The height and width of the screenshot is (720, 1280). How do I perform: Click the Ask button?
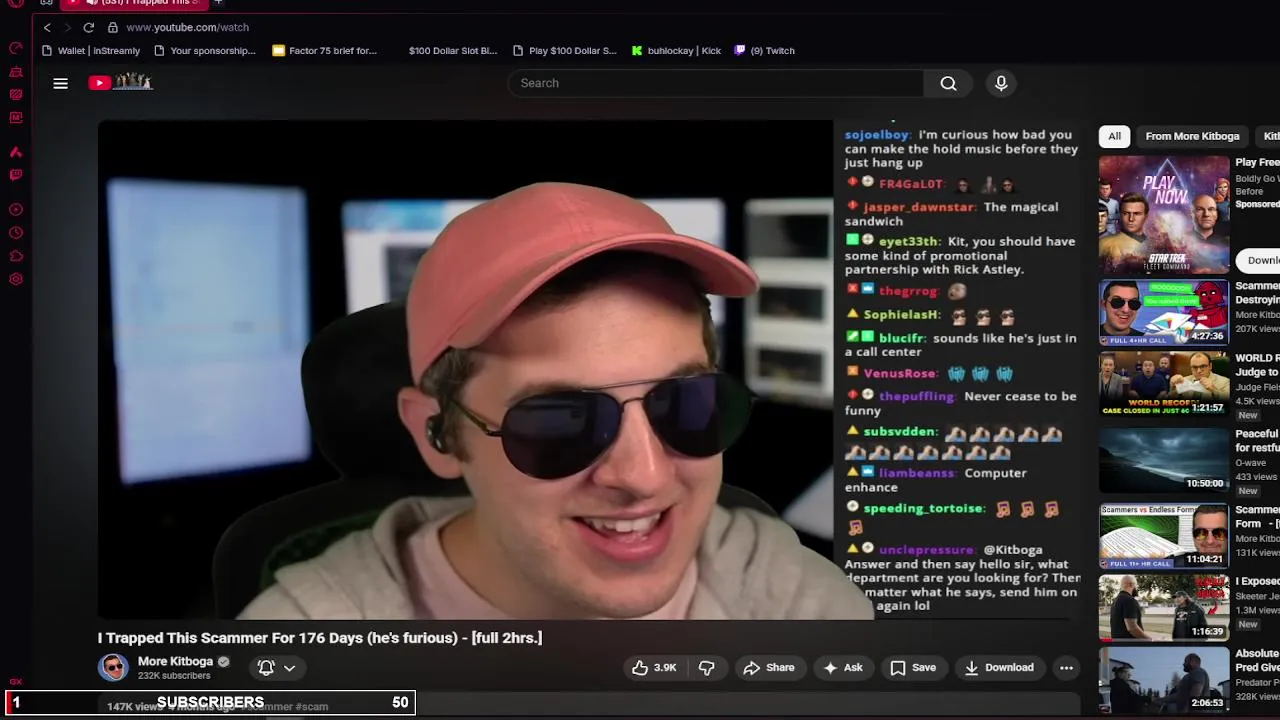click(842, 667)
